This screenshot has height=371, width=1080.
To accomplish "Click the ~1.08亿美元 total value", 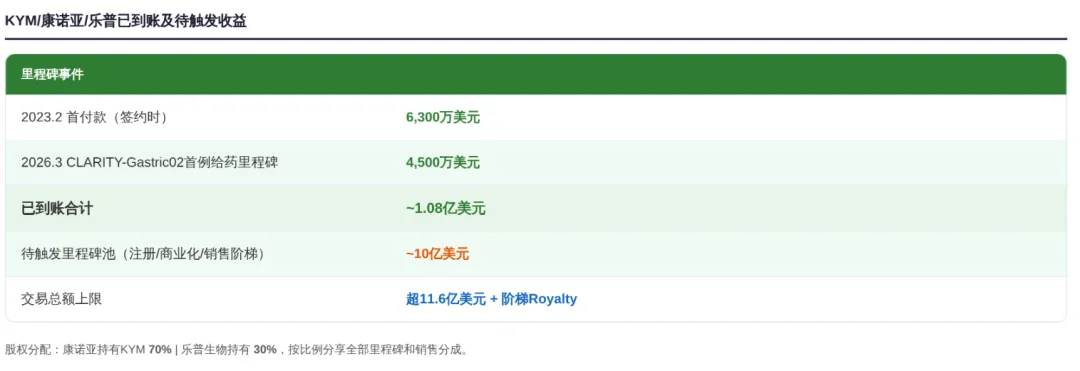I will (x=446, y=209).
